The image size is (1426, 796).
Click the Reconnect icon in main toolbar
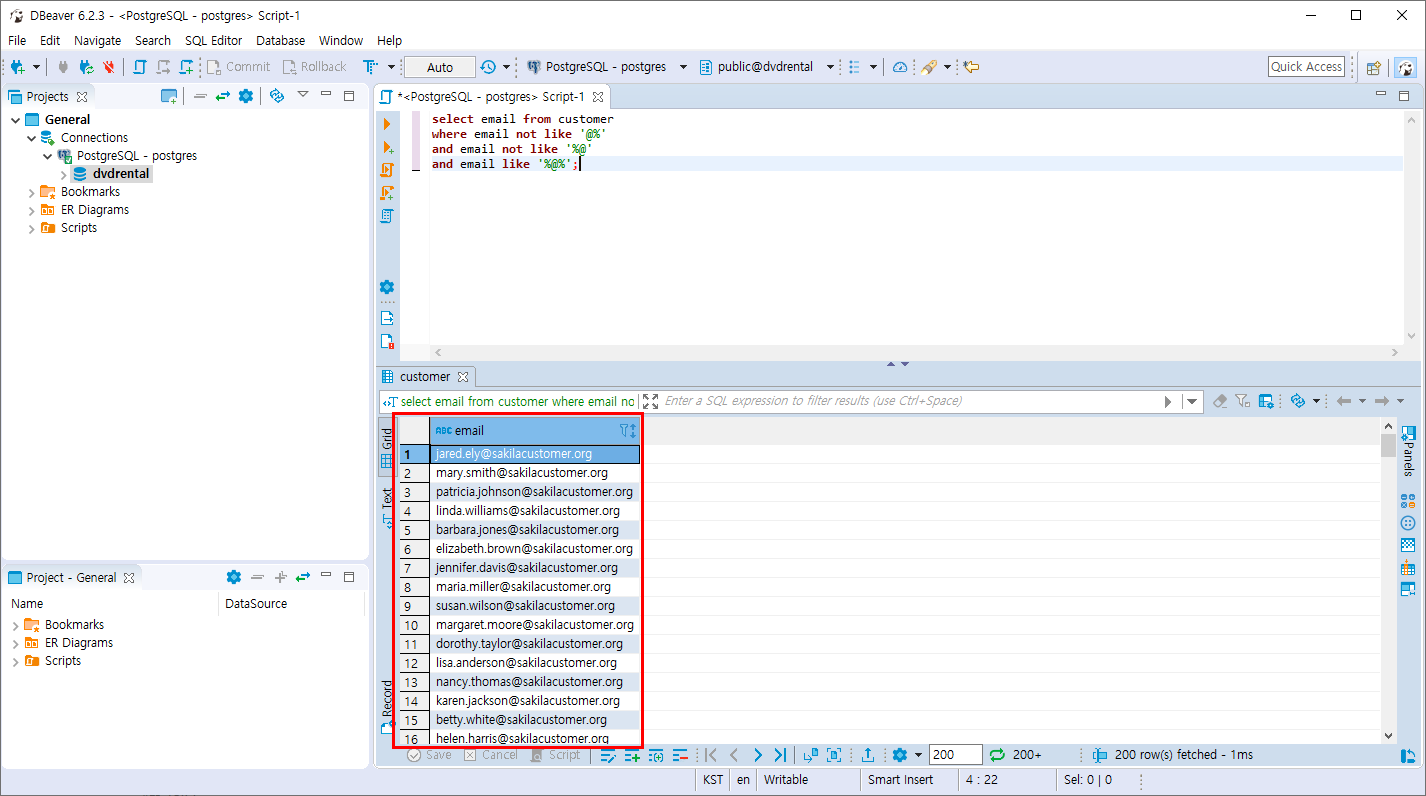tap(86, 67)
